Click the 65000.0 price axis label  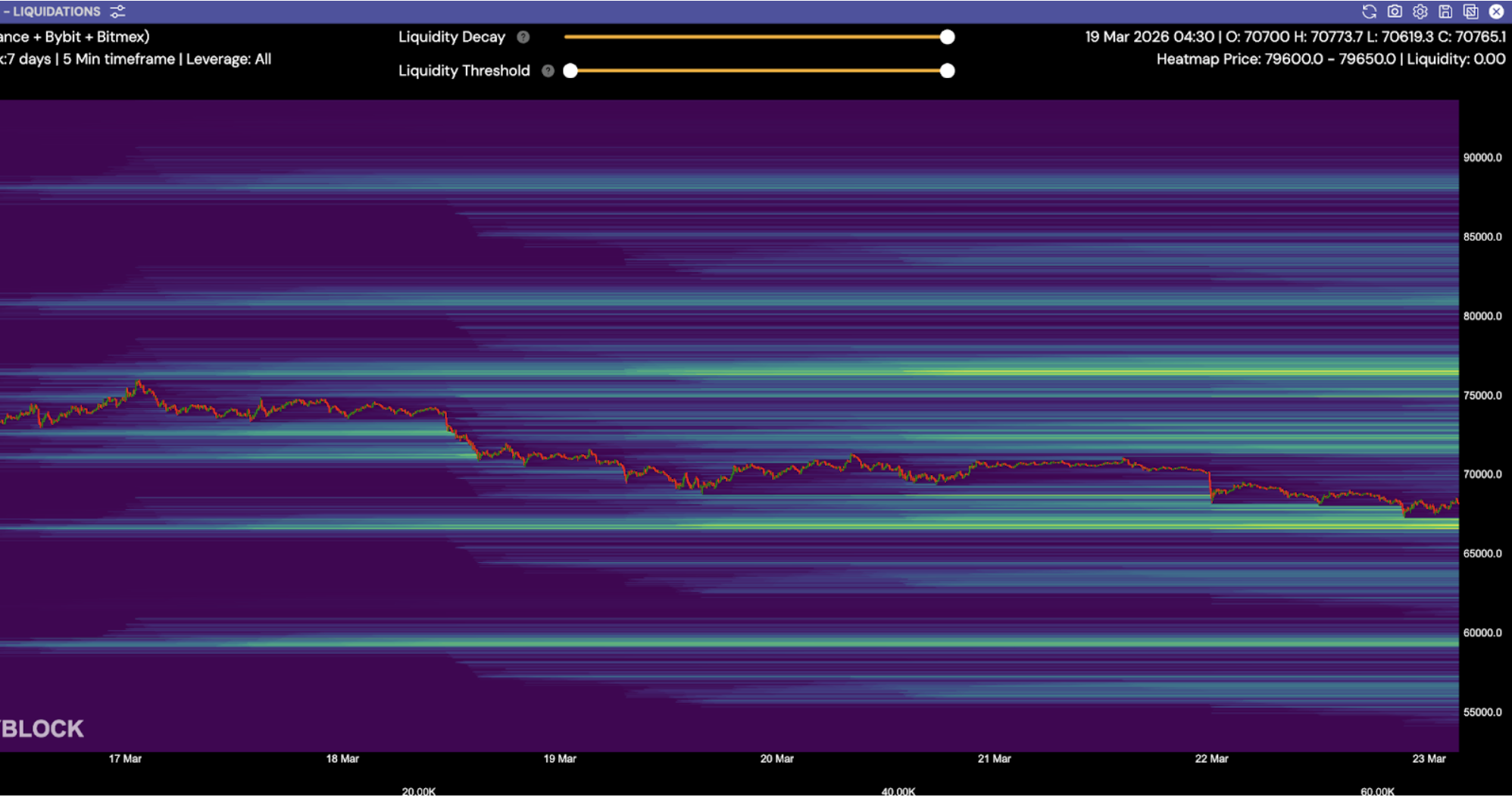point(1482,554)
